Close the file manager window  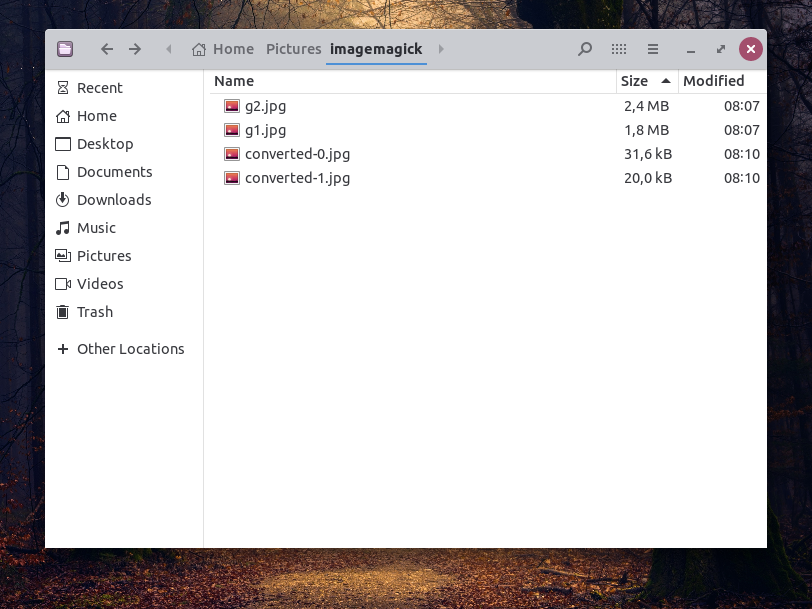(x=751, y=49)
